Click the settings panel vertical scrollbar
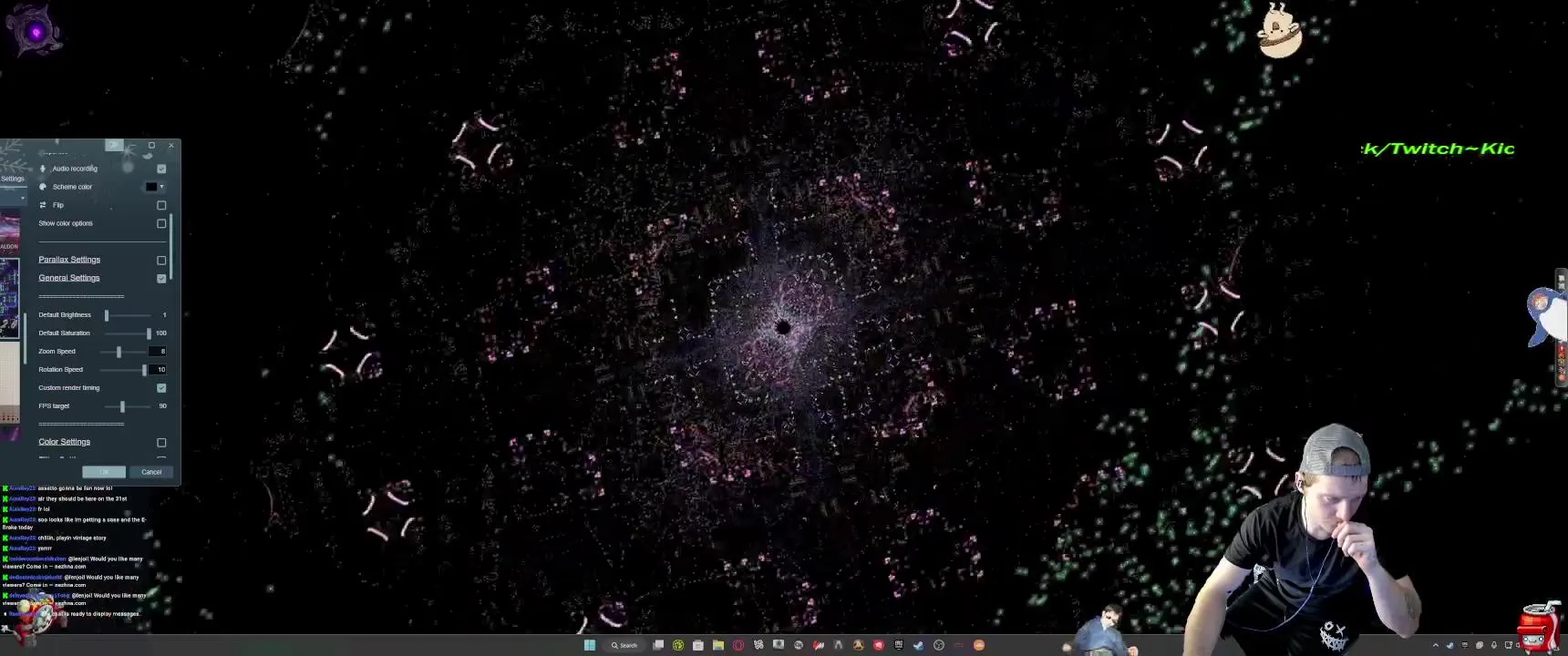The image size is (1568, 656). (x=170, y=248)
